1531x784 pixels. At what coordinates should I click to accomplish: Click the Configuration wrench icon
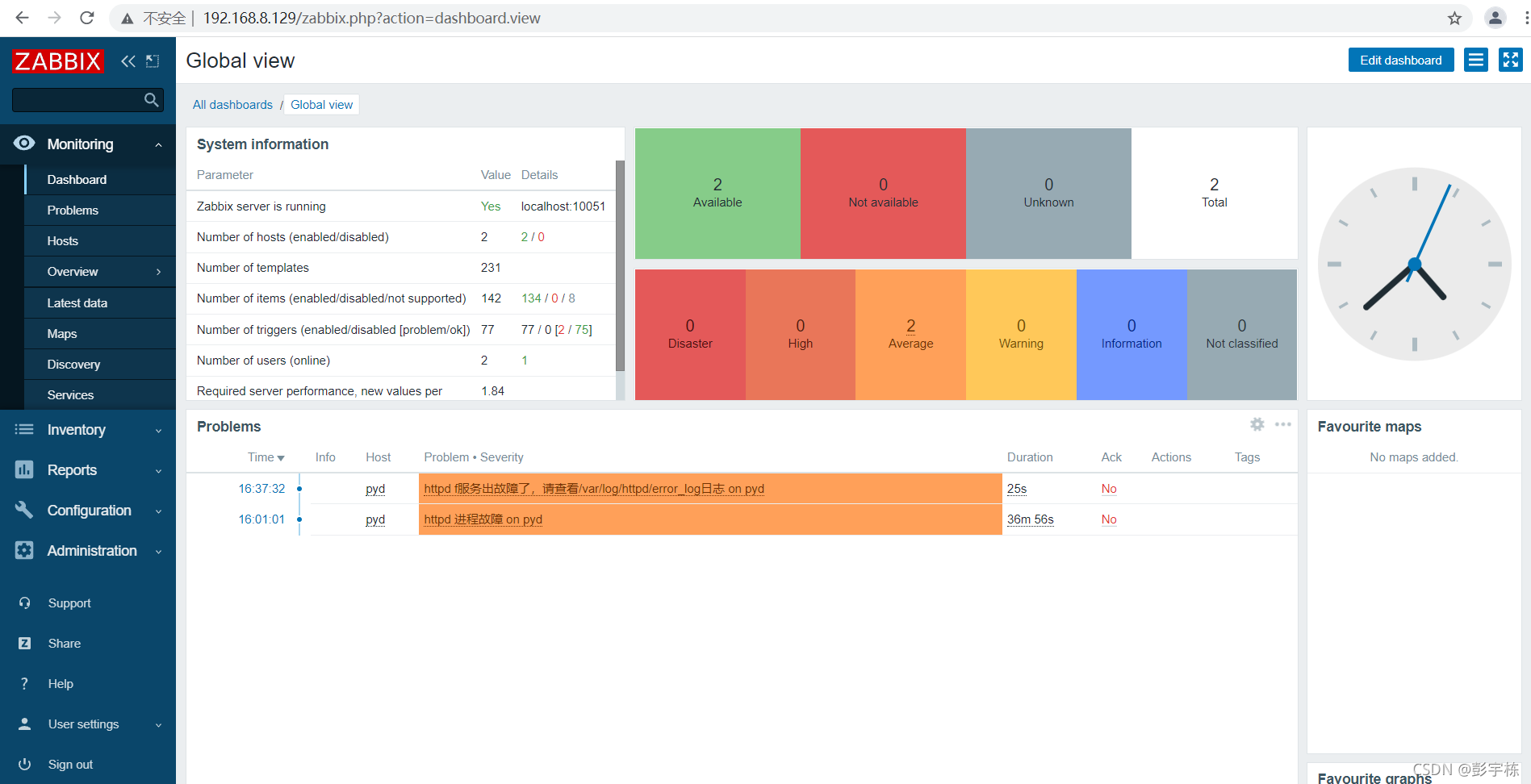coord(24,510)
